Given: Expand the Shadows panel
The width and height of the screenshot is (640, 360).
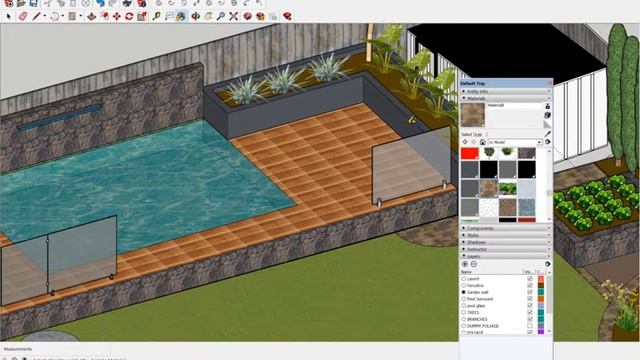Looking at the screenshot, I should [506, 242].
